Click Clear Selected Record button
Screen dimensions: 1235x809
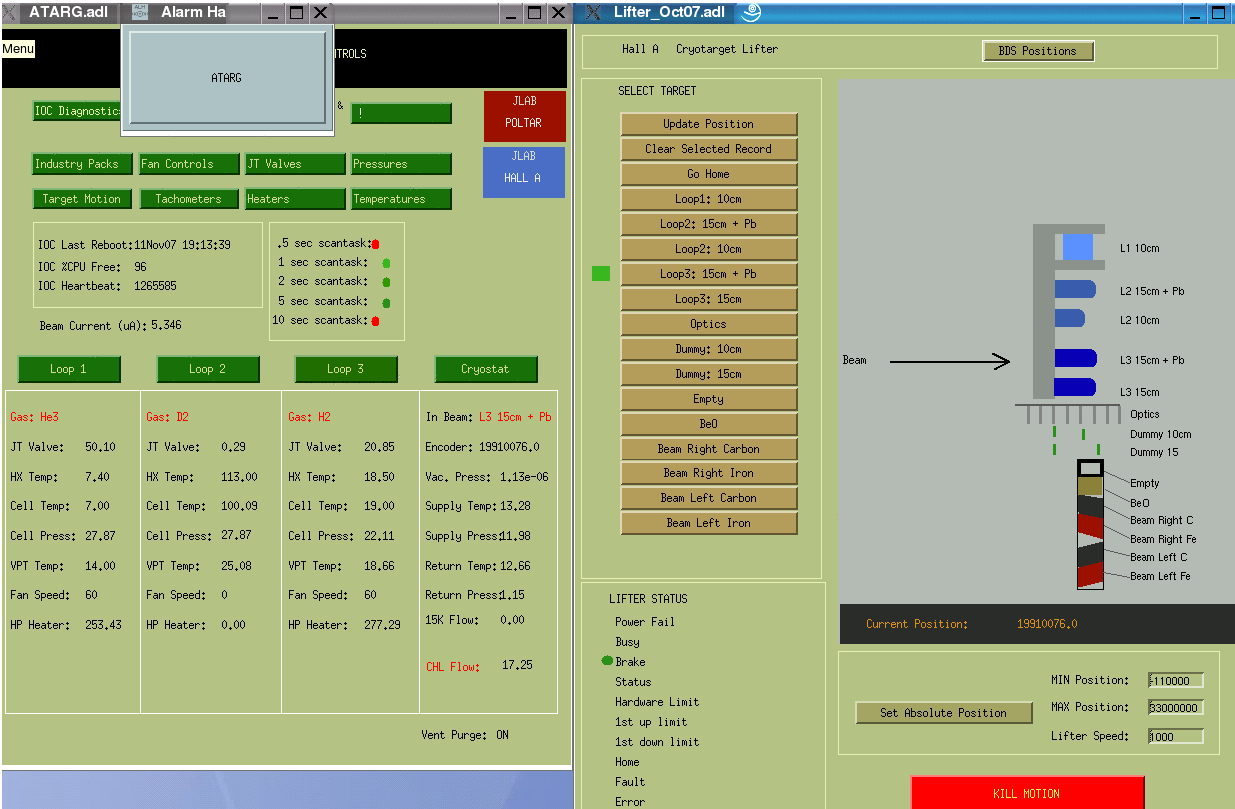pyautogui.click(x=709, y=149)
